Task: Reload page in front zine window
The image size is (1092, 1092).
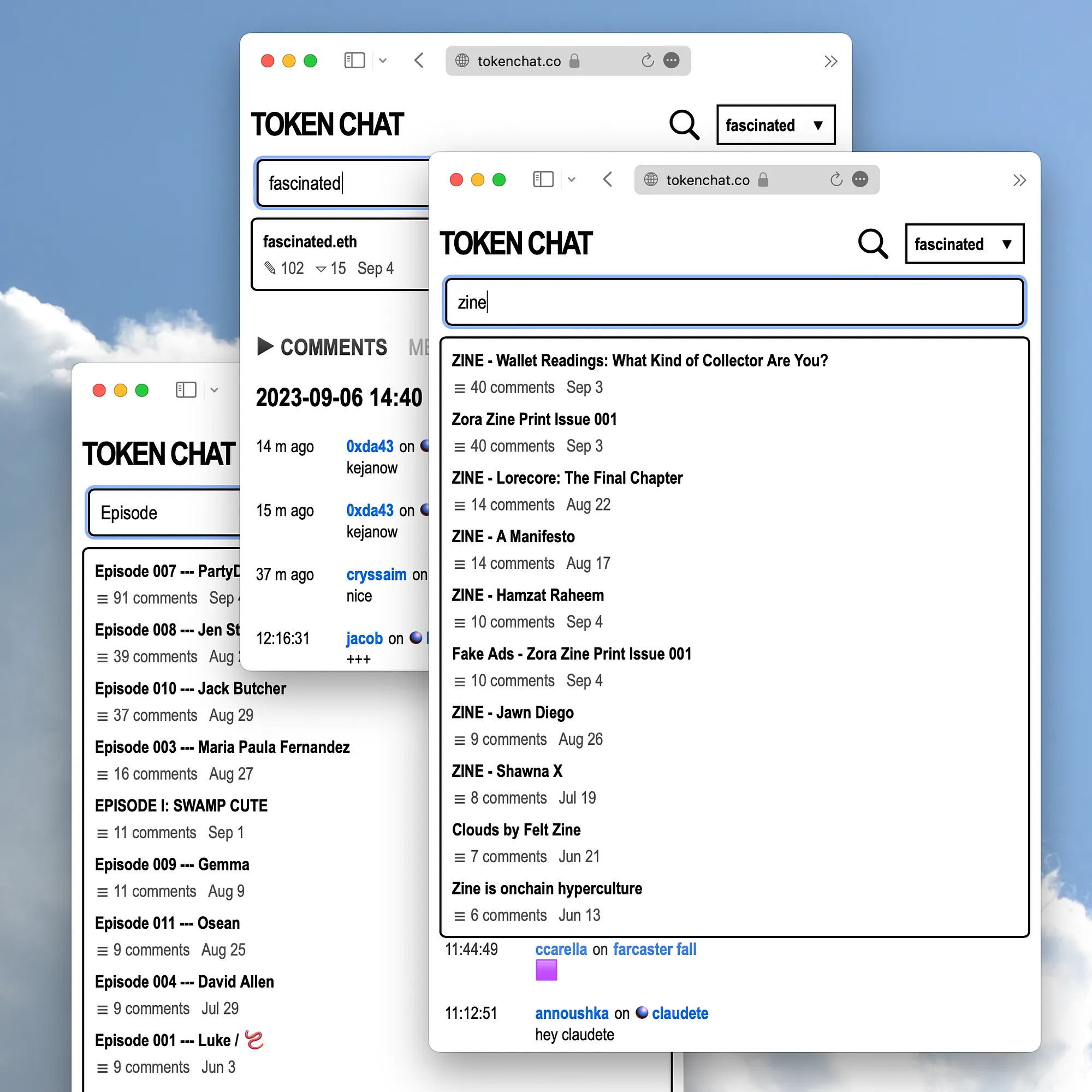Action: click(x=836, y=180)
